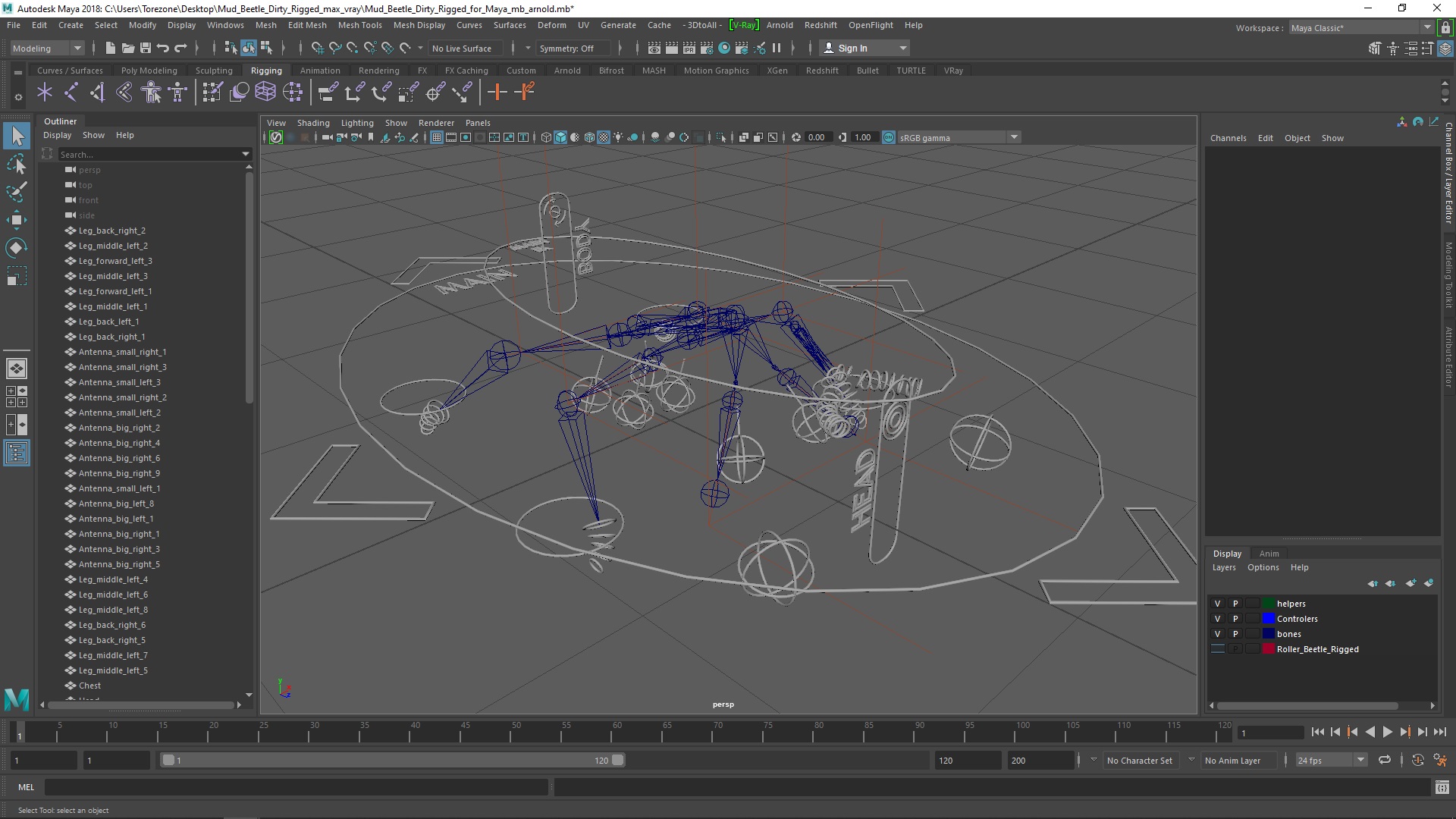Enable the lasso selection tool
The image size is (1456, 819).
[x=16, y=164]
